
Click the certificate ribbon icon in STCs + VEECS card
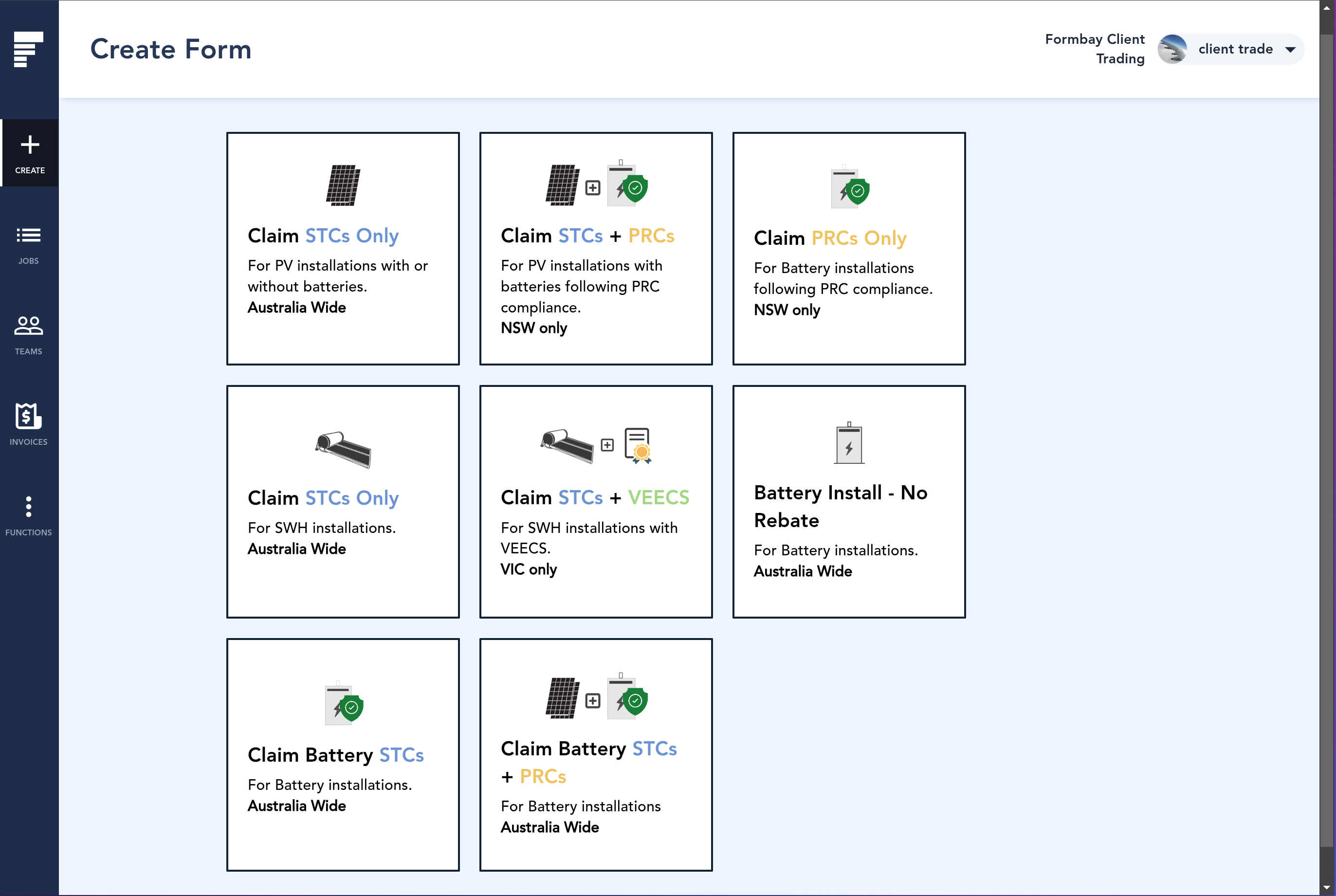[x=638, y=445]
